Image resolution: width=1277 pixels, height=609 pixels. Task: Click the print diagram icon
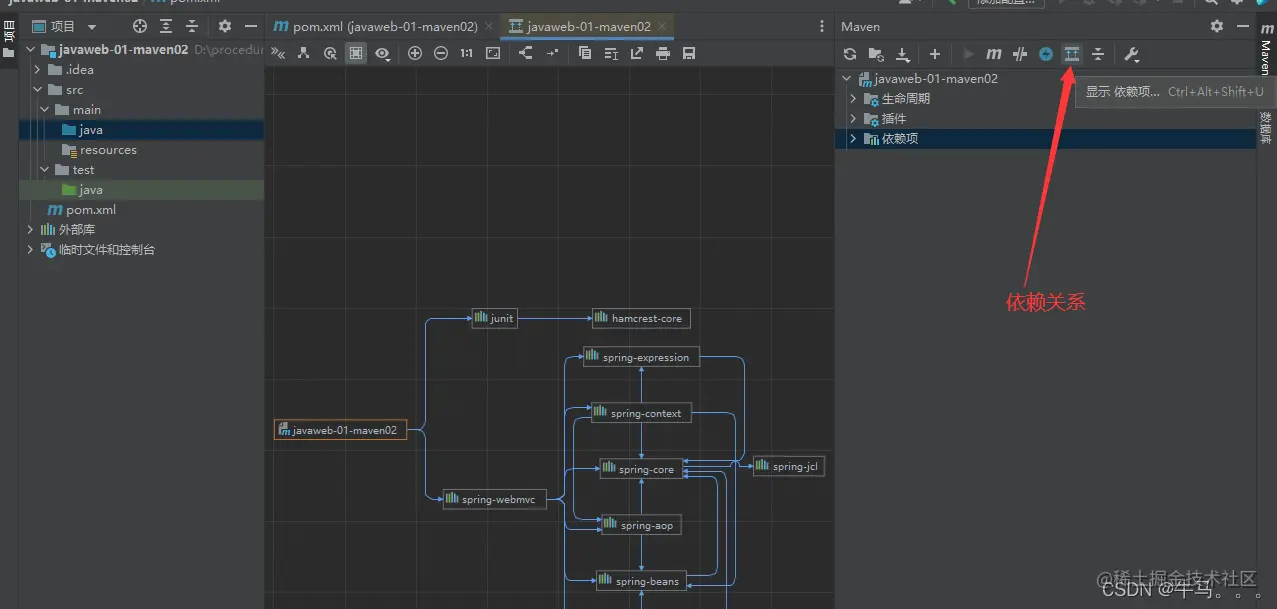[x=663, y=53]
